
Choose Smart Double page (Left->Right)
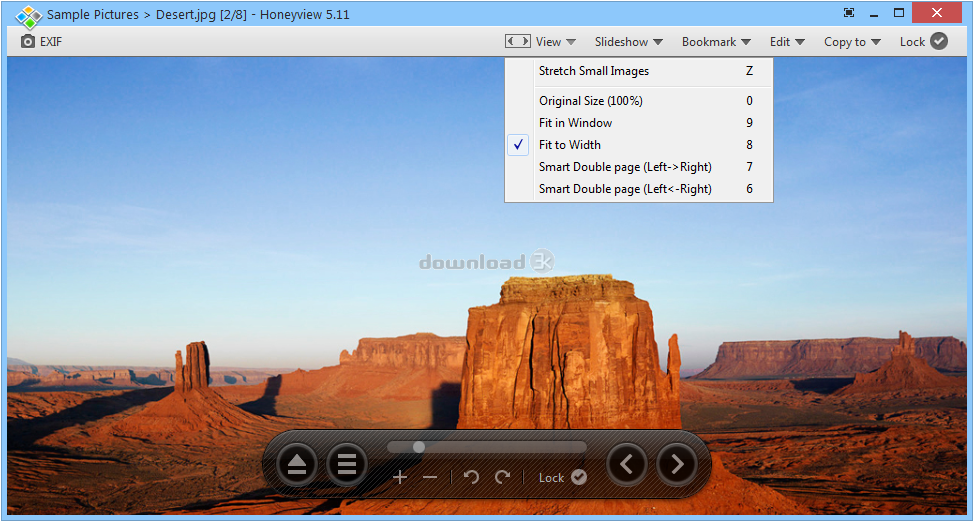point(639,167)
